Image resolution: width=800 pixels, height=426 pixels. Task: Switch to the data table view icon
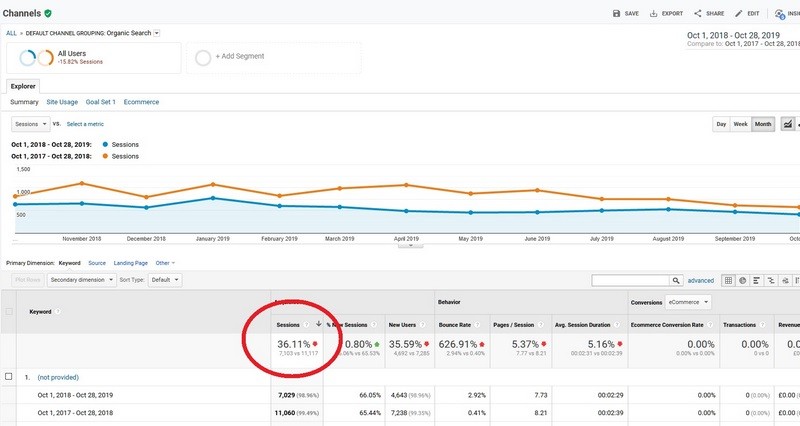pyautogui.click(x=729, y=281)
